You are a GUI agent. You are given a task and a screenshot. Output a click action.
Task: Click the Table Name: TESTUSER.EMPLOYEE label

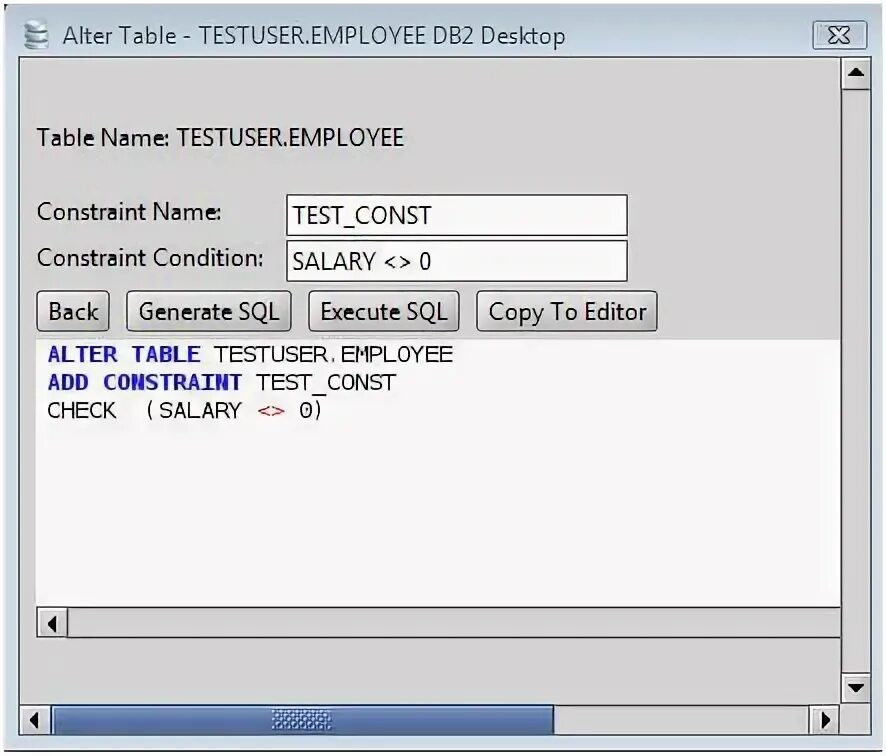[220, 138]
